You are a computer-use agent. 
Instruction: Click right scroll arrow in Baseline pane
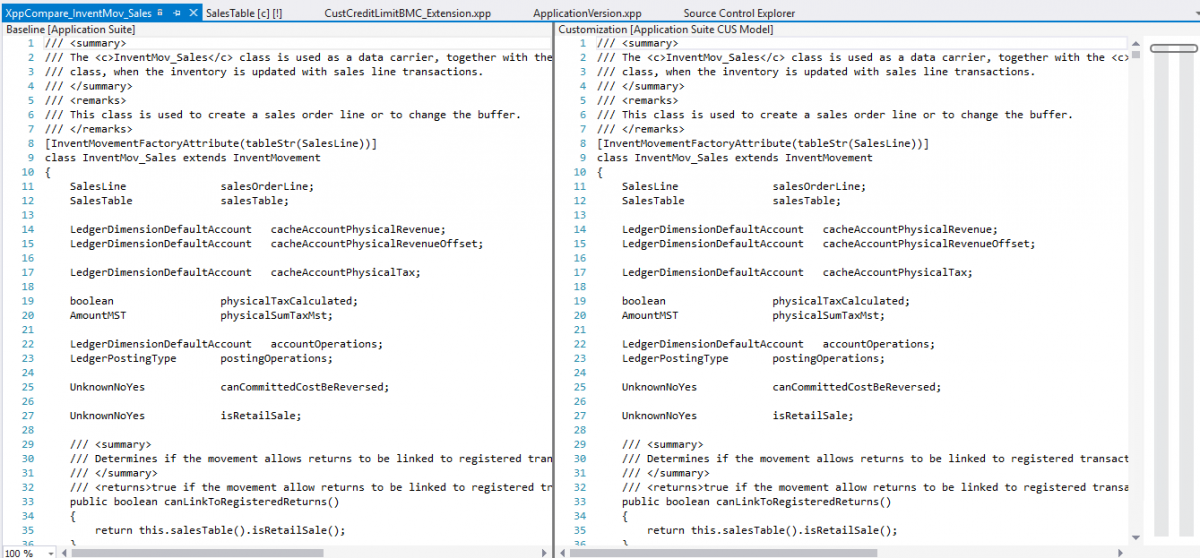click(x=544, y=552)
